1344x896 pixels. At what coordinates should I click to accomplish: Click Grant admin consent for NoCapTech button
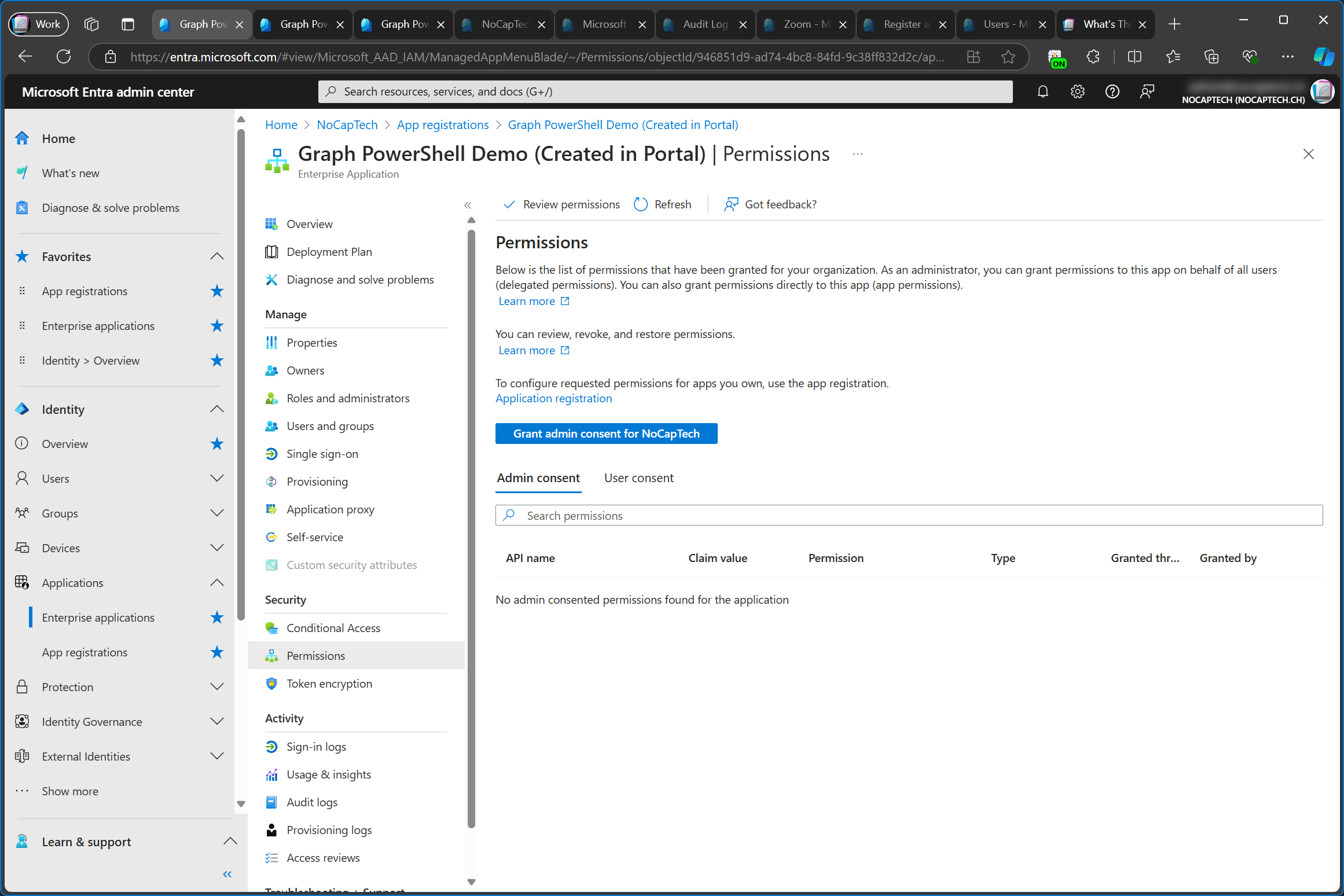[x=607, y=433]
